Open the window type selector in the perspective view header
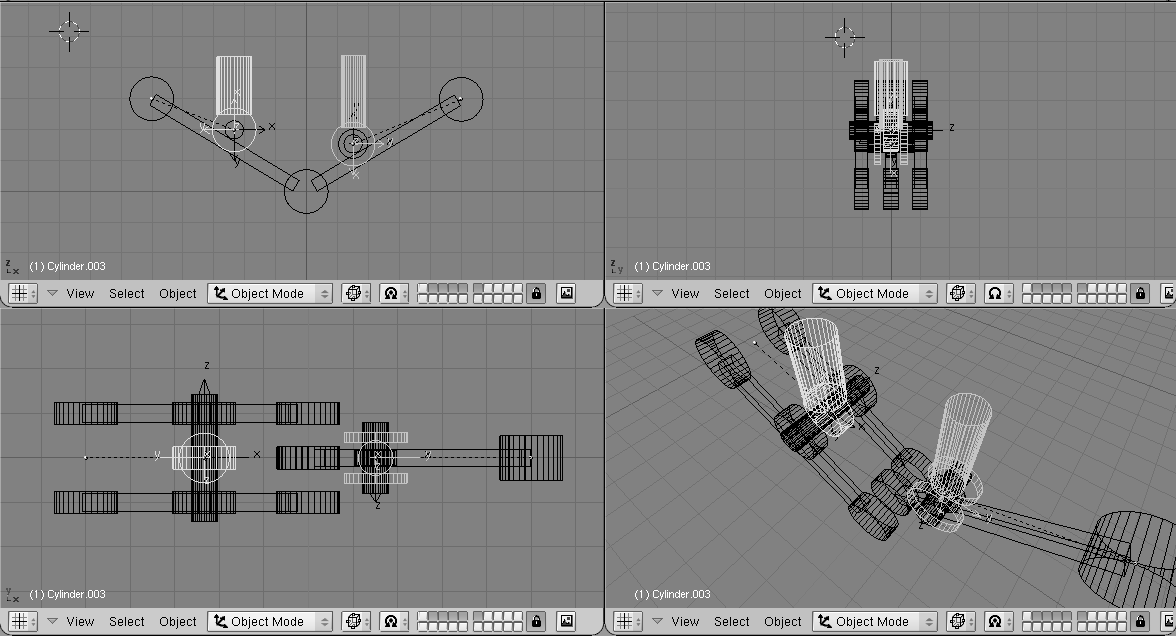 tap(628, 621)
